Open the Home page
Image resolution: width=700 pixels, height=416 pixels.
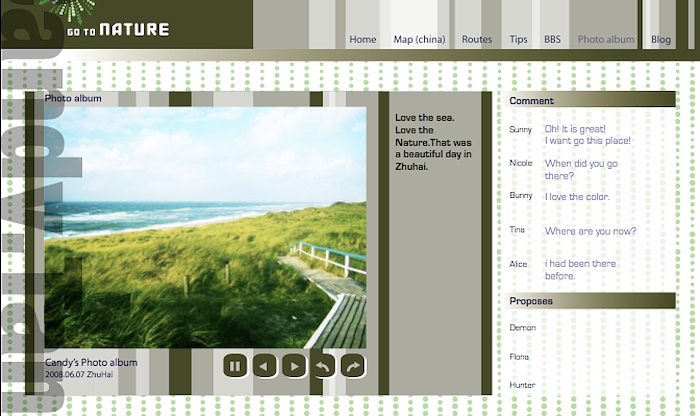pos(362,39)
